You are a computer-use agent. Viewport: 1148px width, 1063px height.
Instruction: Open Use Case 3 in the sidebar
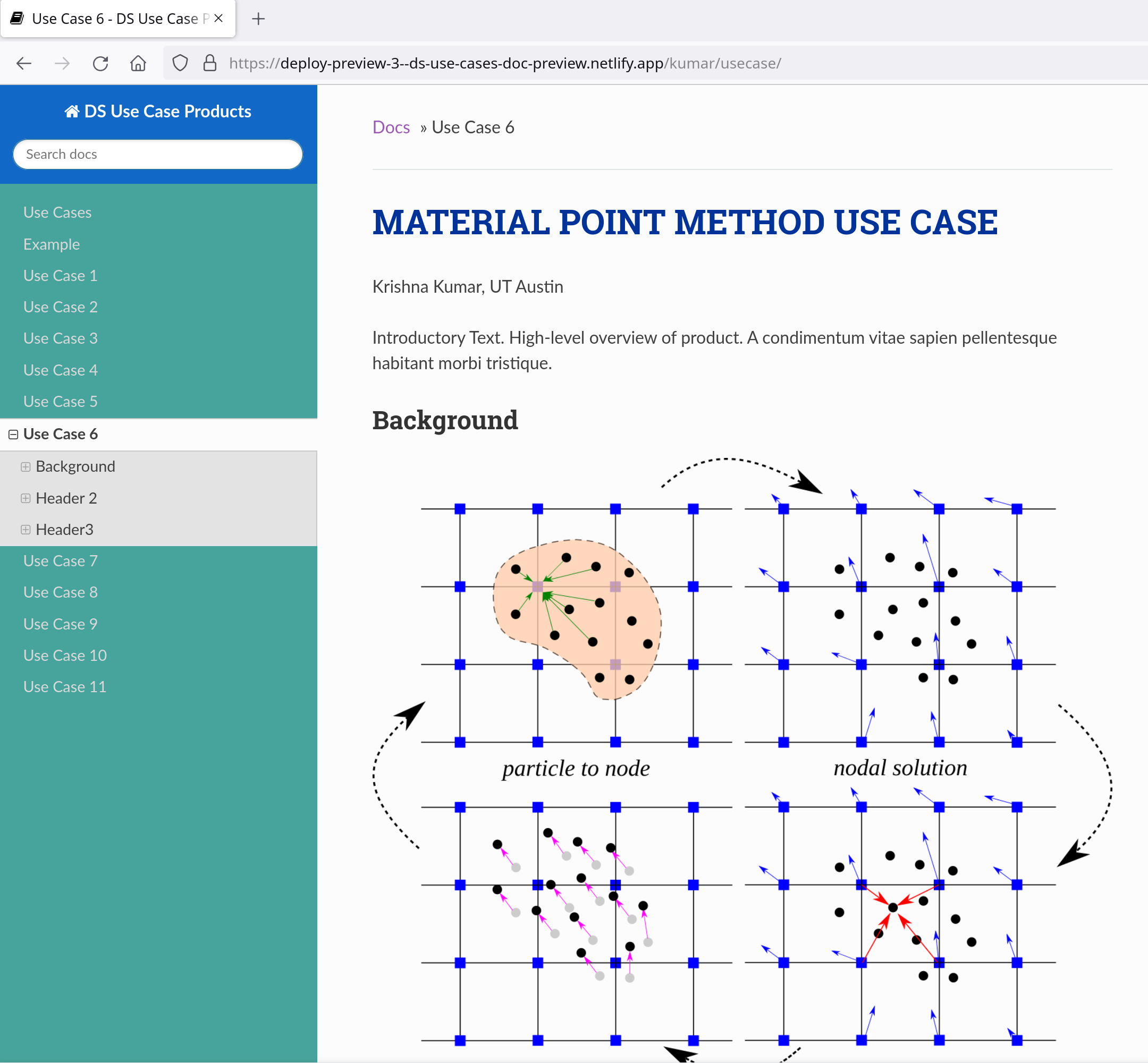[x=61, y=338]
